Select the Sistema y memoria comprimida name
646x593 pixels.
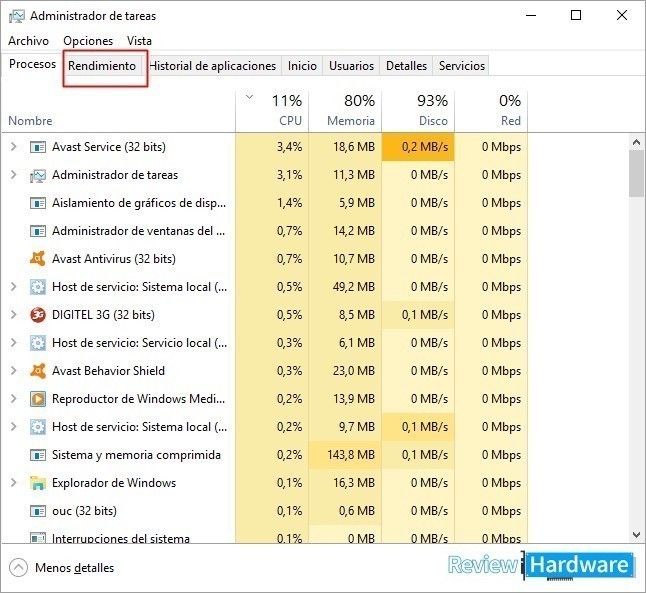point(136,455)
